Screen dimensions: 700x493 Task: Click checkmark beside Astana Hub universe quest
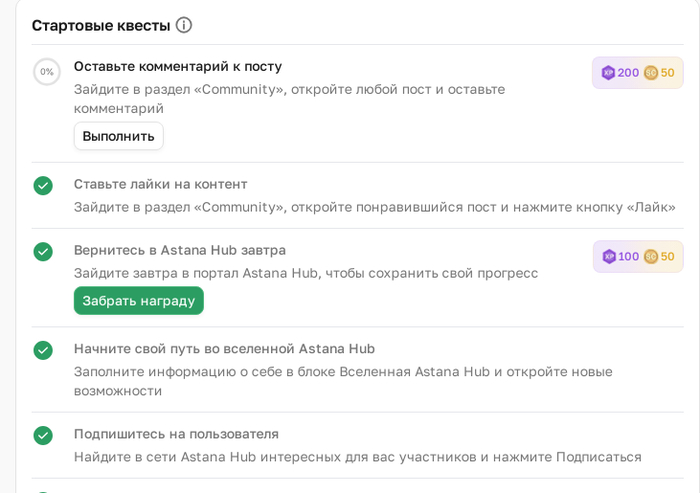pyautogui.click(x=43, y=350)
